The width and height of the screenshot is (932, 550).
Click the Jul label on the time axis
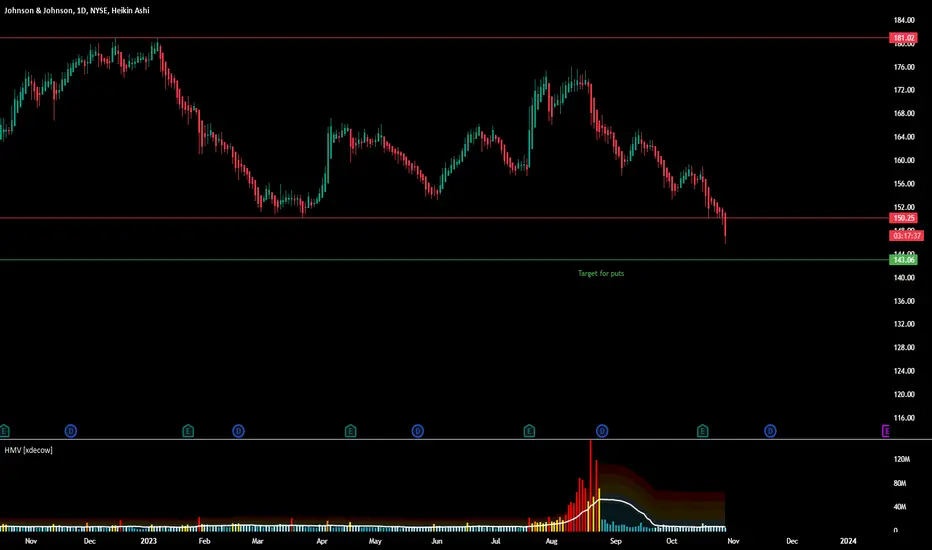pos(496,541)
